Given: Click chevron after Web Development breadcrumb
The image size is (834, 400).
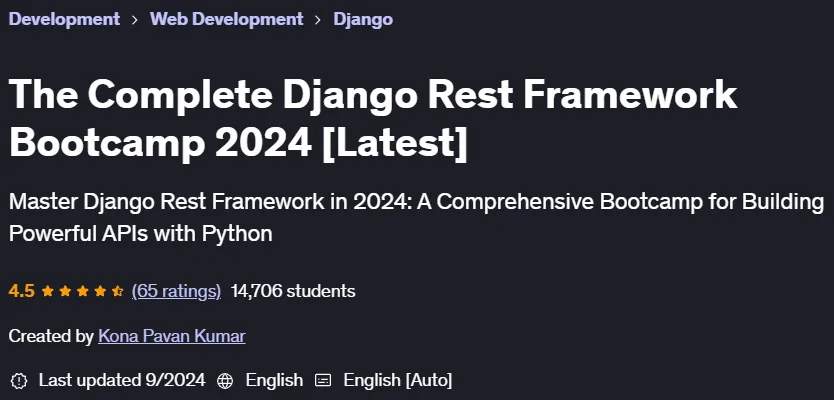Looking at the screenshot, I should pos(318,20).
